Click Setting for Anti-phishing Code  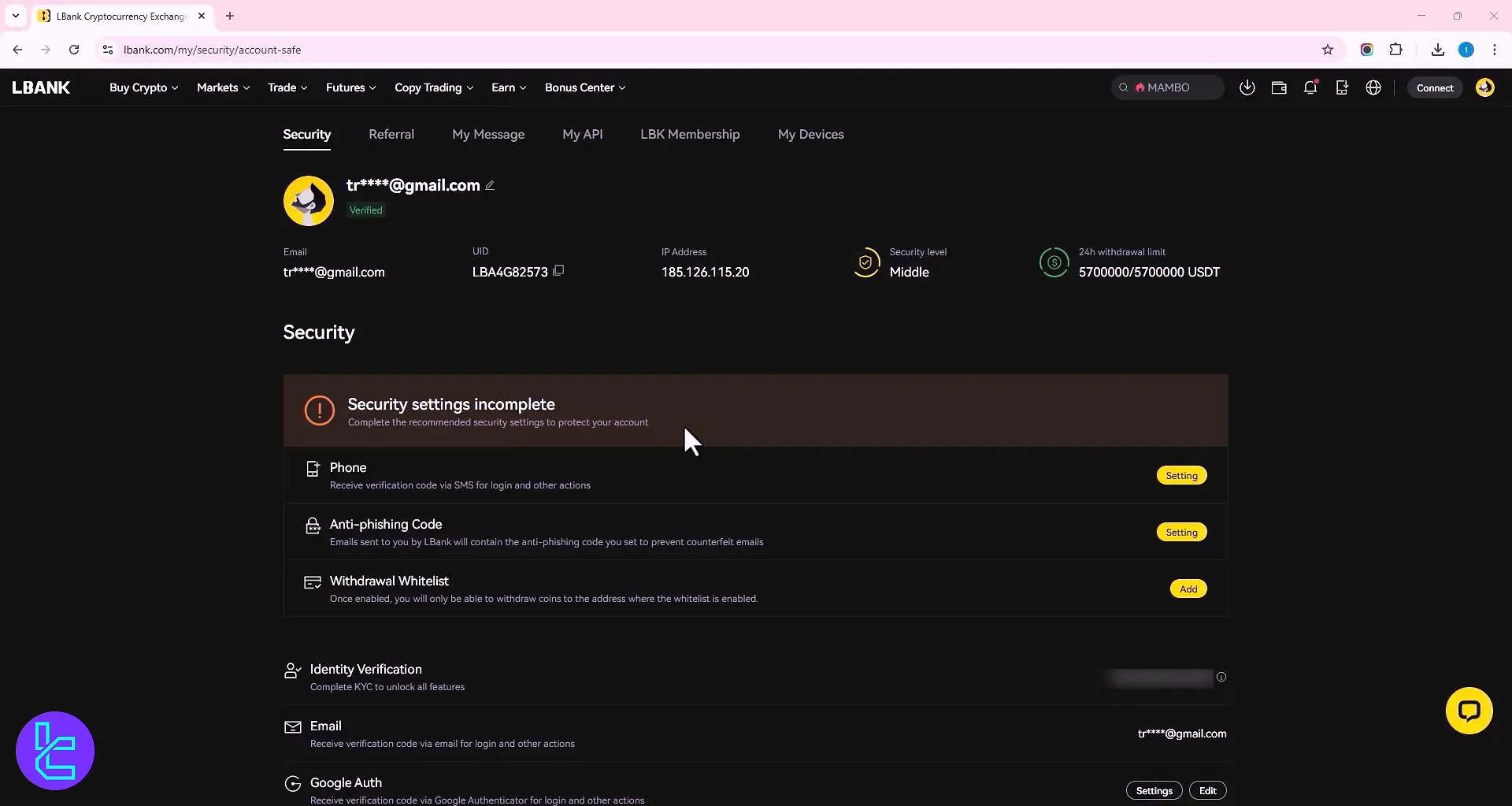(x=1181, y=532)
